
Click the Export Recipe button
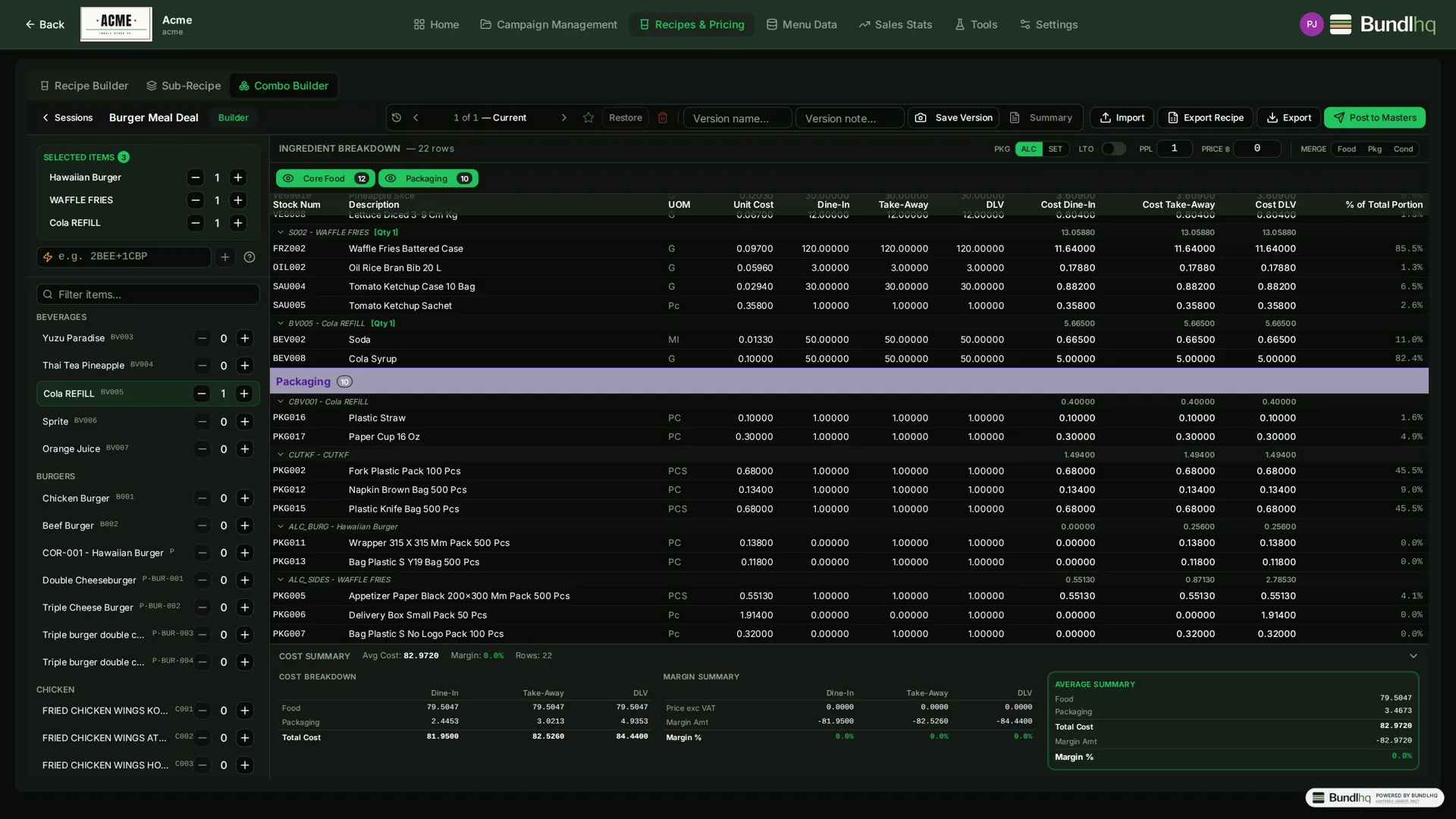tap(1205, 118)
